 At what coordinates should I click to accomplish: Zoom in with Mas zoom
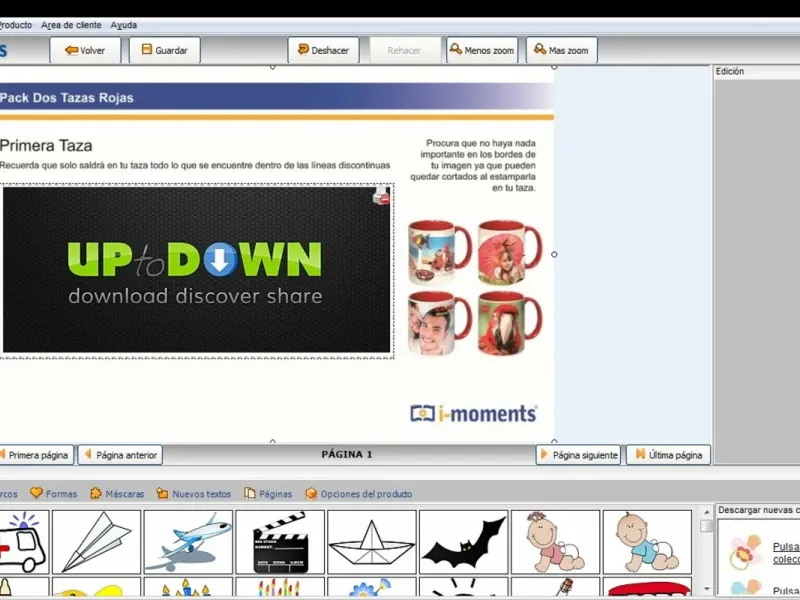click(562, 50)
